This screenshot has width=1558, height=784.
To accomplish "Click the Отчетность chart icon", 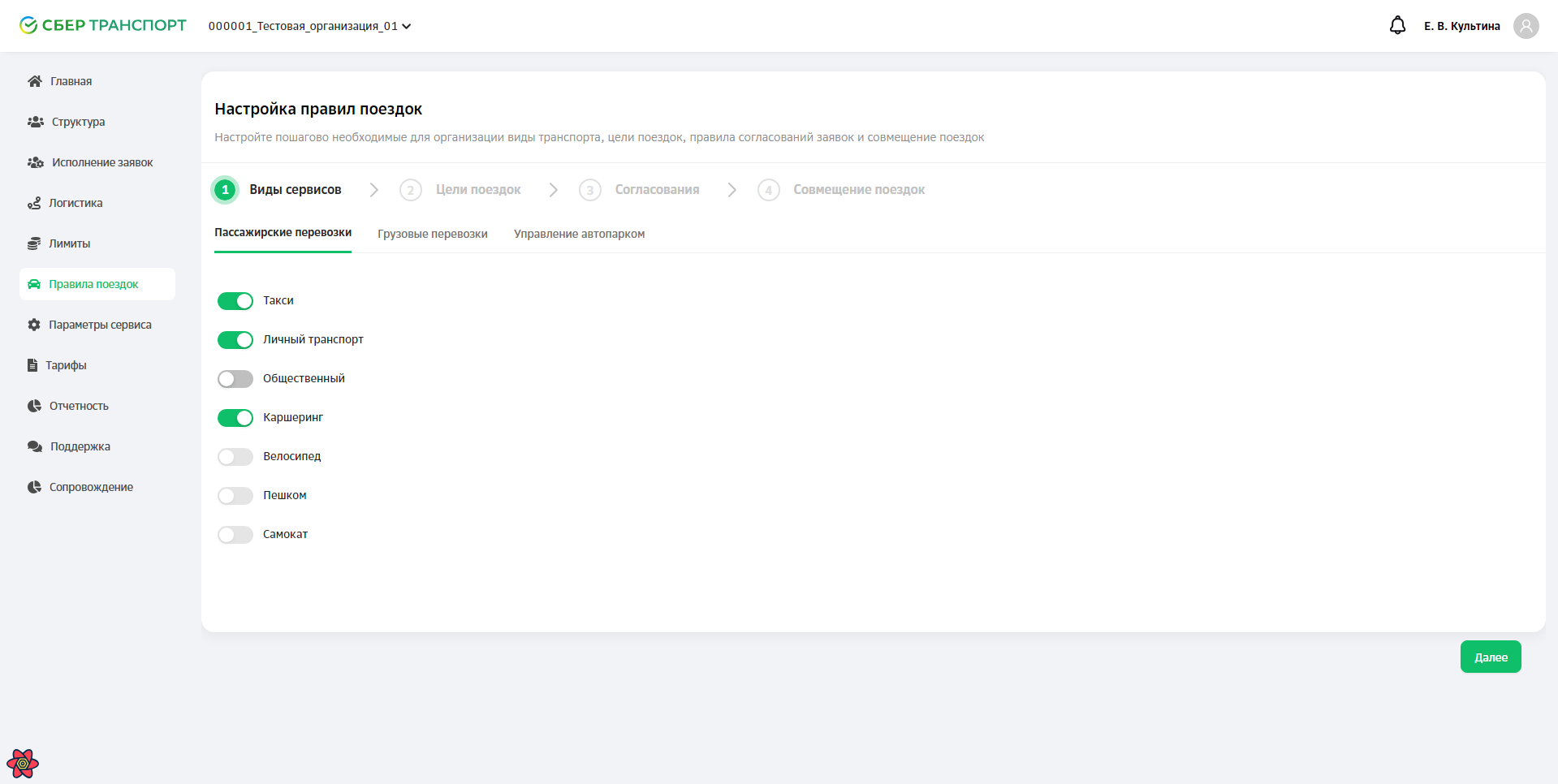I will tap(34, 406).
